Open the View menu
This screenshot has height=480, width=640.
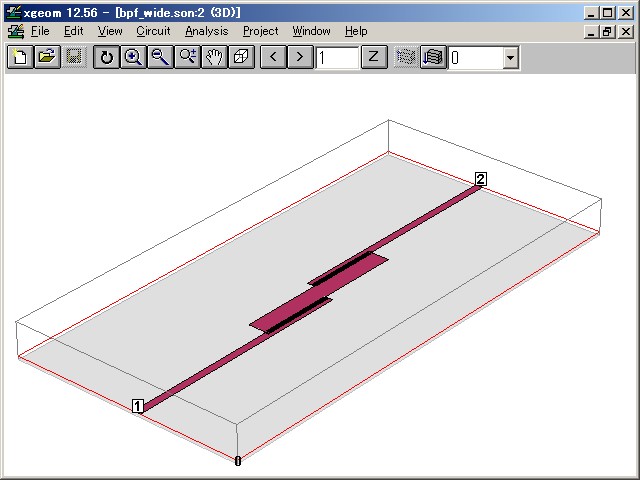110,31
